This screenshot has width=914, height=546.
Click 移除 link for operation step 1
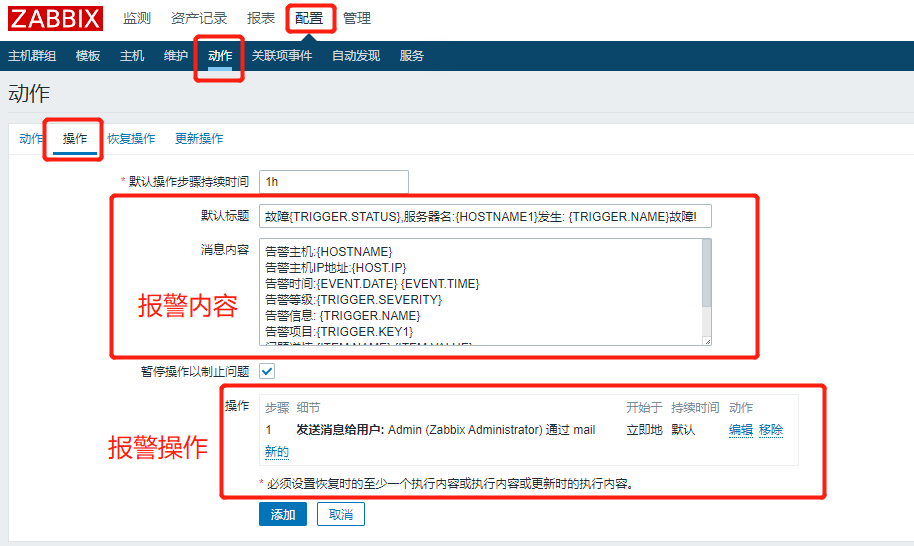pyautogui.click(x=771, y=430)
